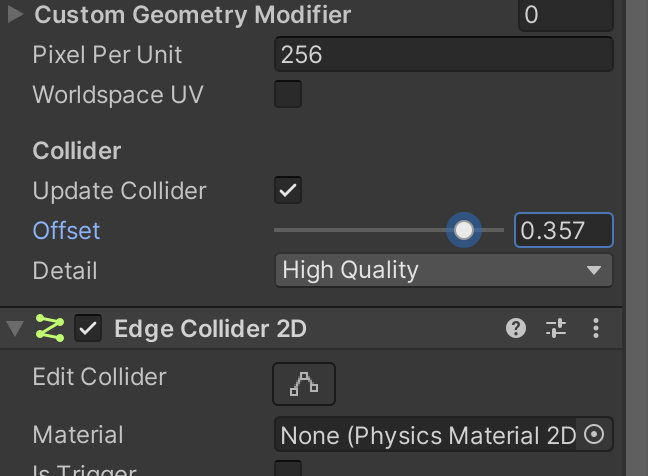The image size is (648, 476).
Task: Open Physics Material 2D object picker
Action: (594, 435)
